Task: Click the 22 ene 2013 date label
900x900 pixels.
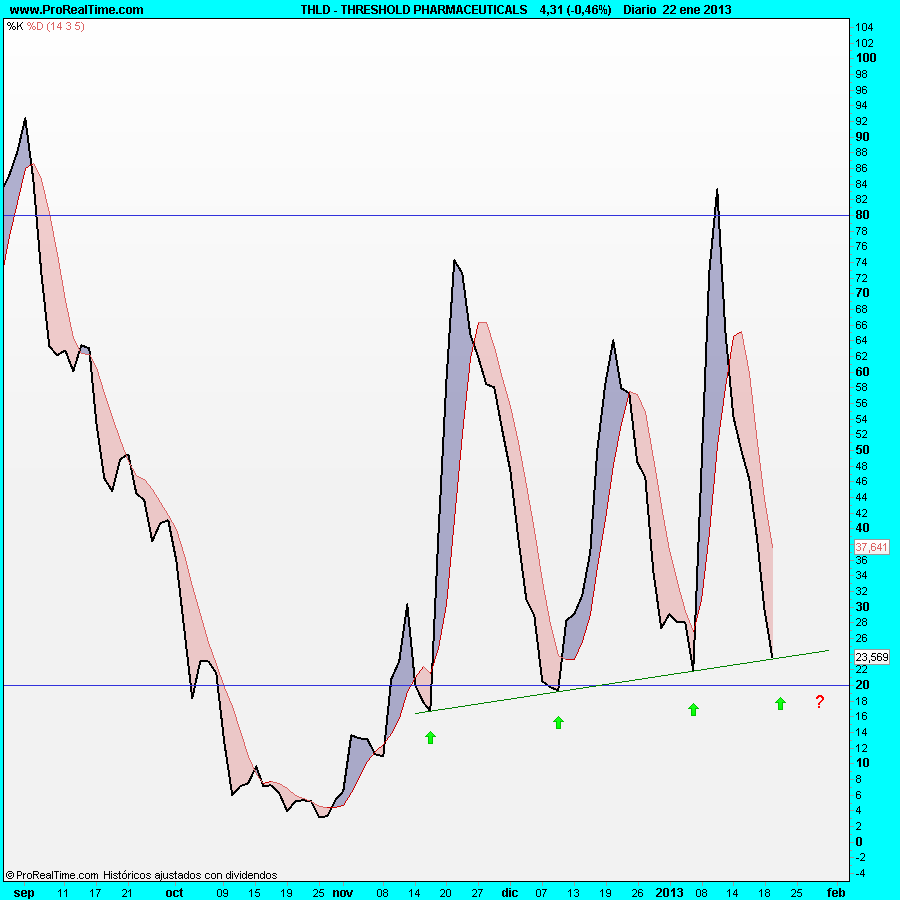Action: (697, 10)
